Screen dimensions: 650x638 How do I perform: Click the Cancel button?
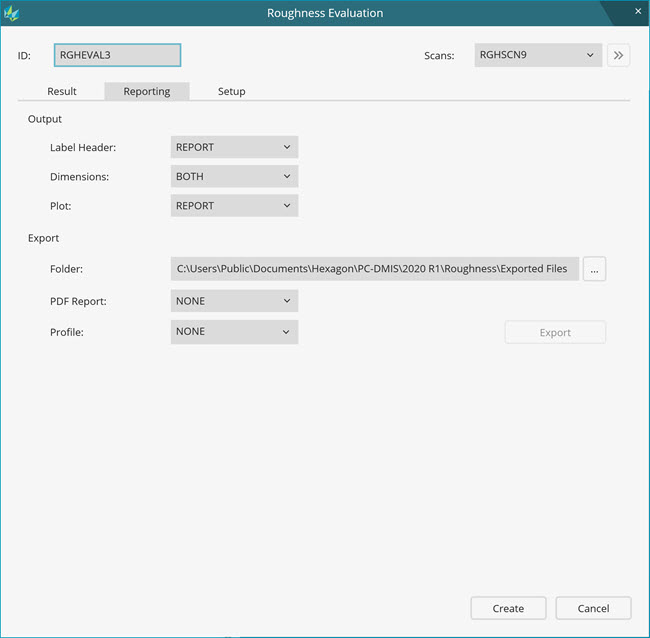tap(593, 608)
